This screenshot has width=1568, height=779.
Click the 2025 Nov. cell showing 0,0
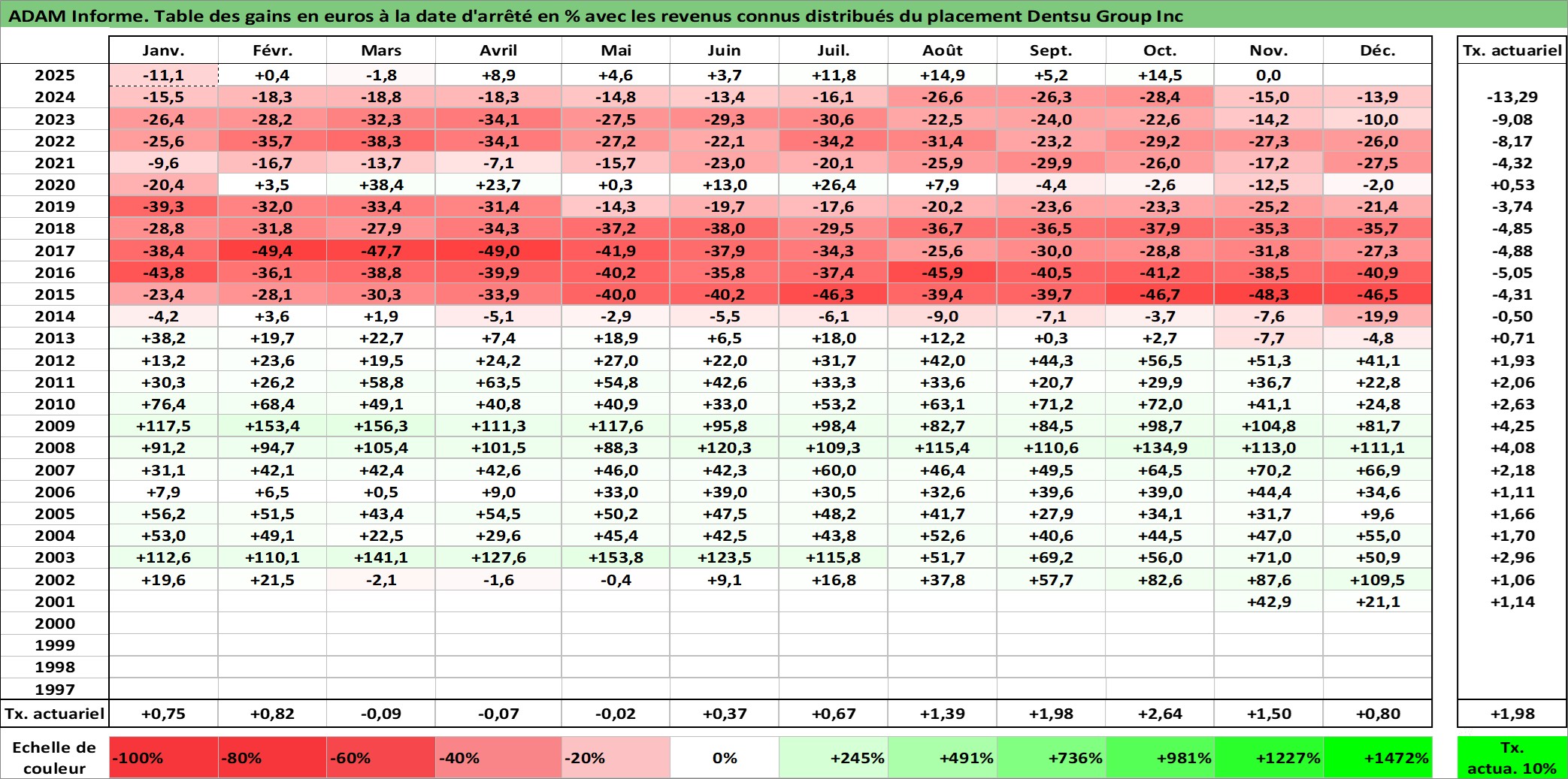(1269, 75)
